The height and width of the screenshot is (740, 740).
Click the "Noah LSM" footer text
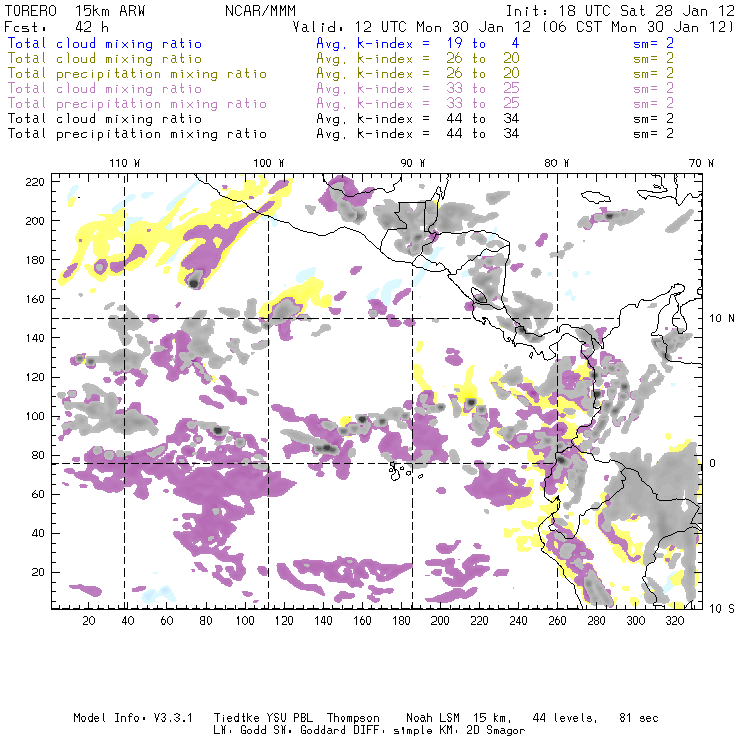(x=433, y=718)
